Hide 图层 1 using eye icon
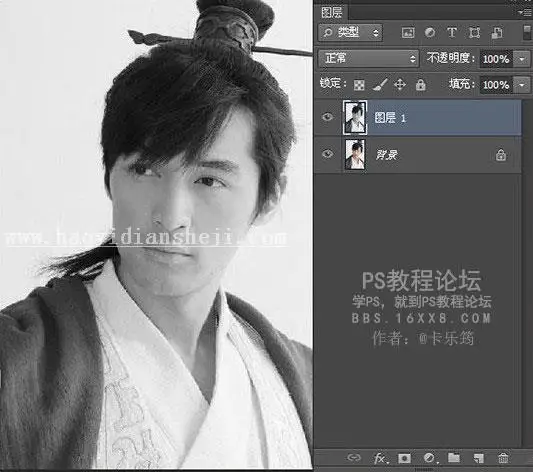533x472 pixels. click(327, 117)
